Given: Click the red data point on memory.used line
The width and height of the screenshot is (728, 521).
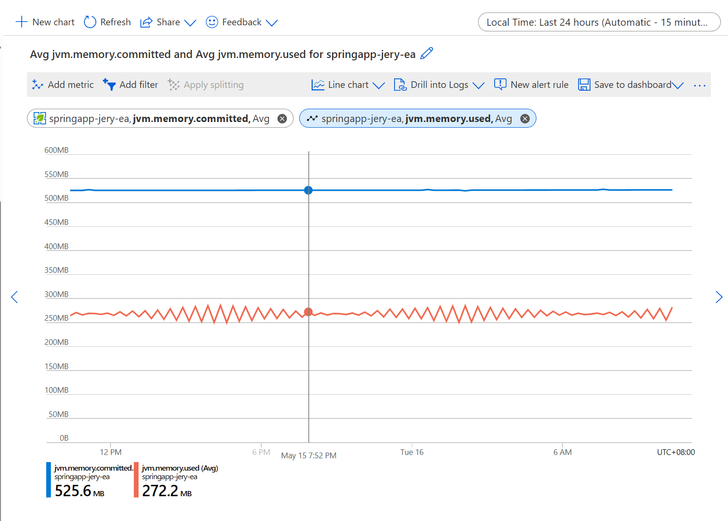Looking at the screenshot, I should [x=308, y=312].
